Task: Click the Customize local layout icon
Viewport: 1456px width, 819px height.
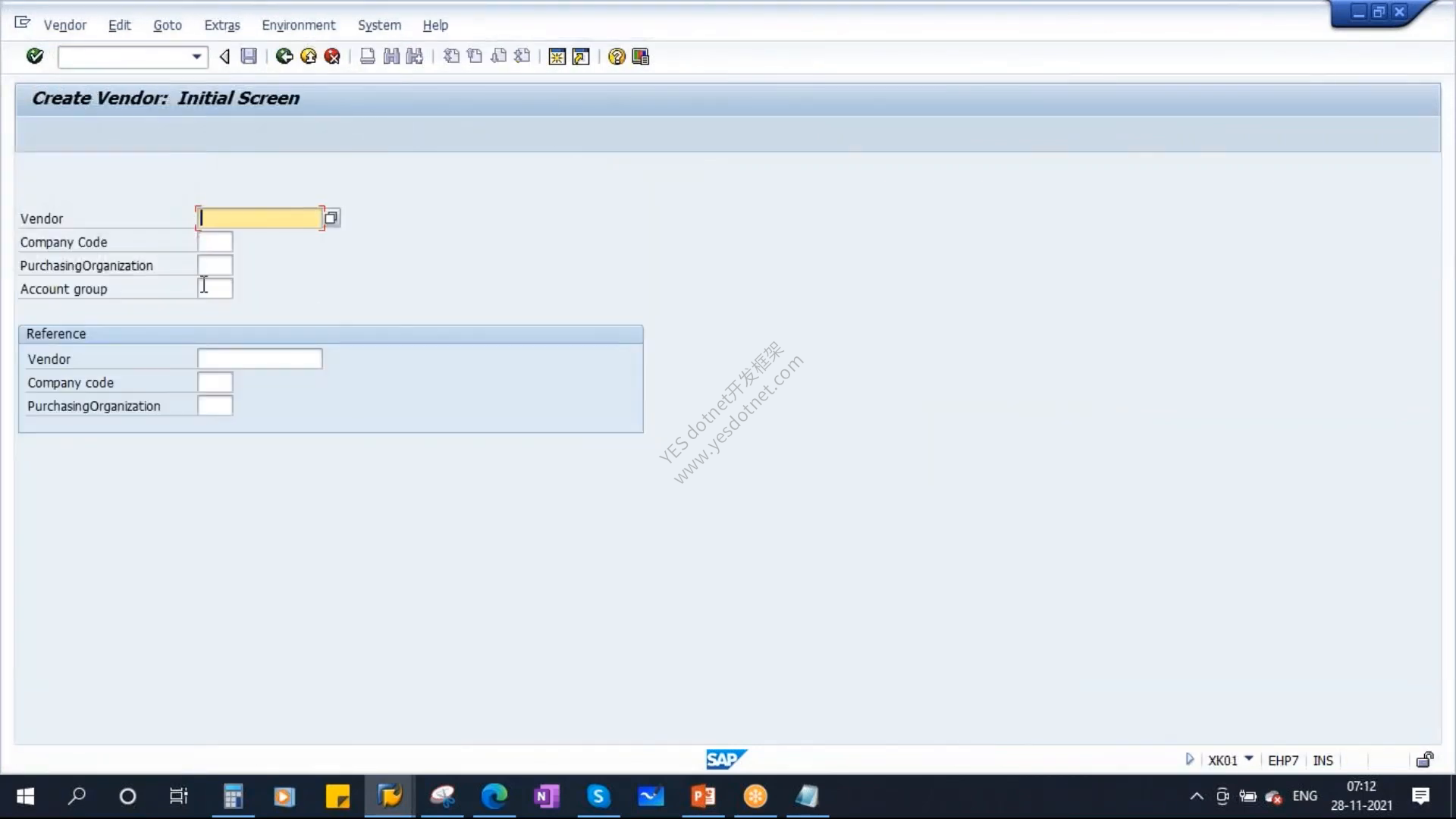Action: coord(641,56)
